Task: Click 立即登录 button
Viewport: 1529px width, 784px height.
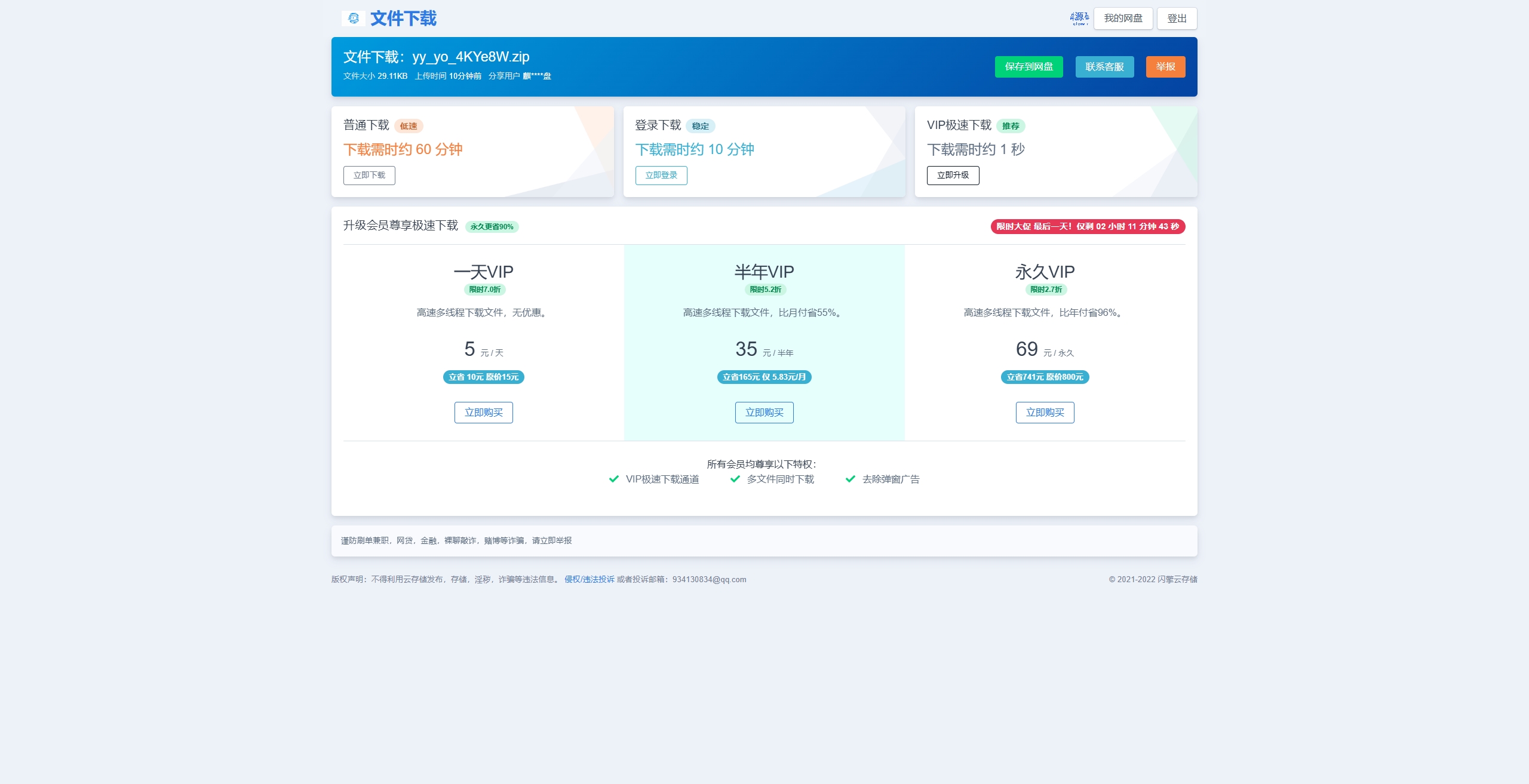Action: (661, 176)
